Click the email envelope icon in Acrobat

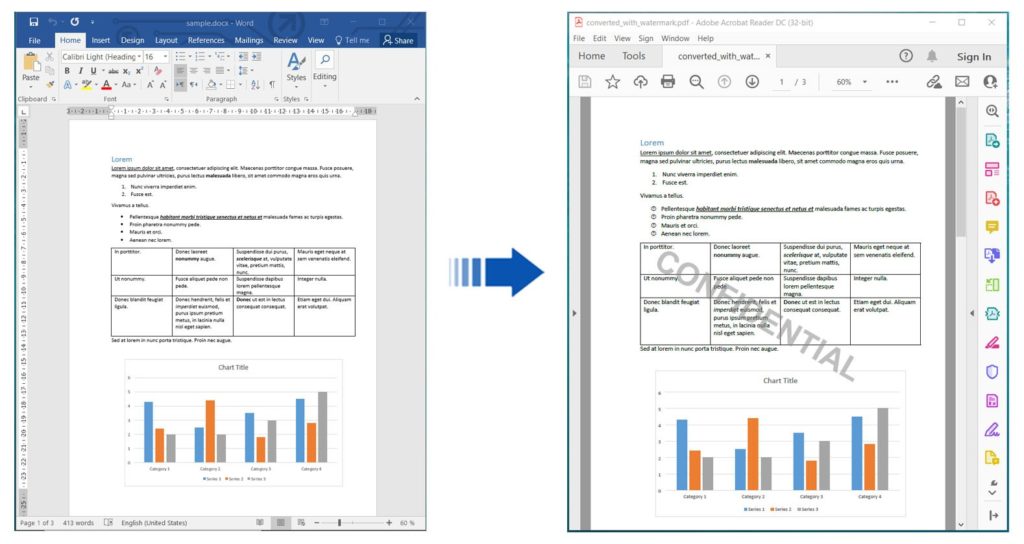962,82
